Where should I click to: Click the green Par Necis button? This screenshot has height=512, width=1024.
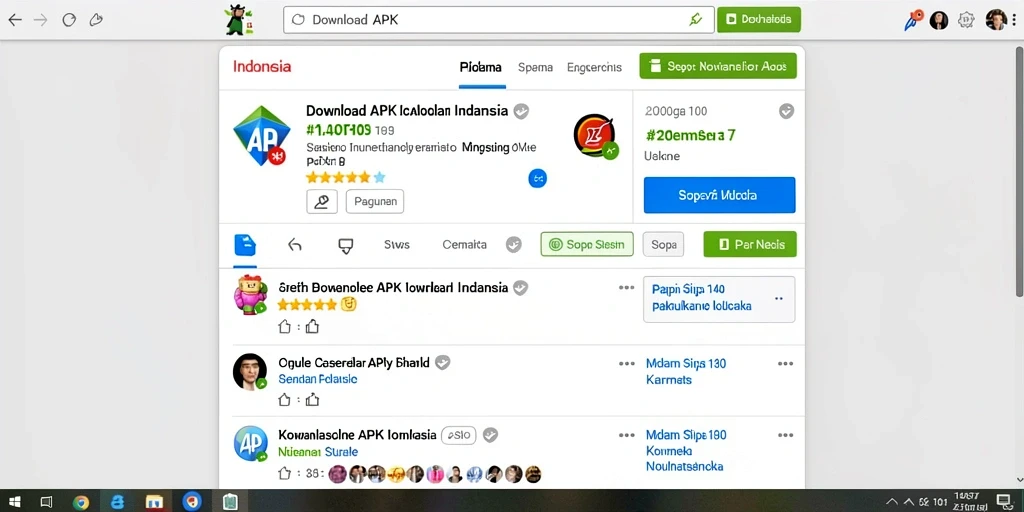pyautogui.click(x=750, y=244)
